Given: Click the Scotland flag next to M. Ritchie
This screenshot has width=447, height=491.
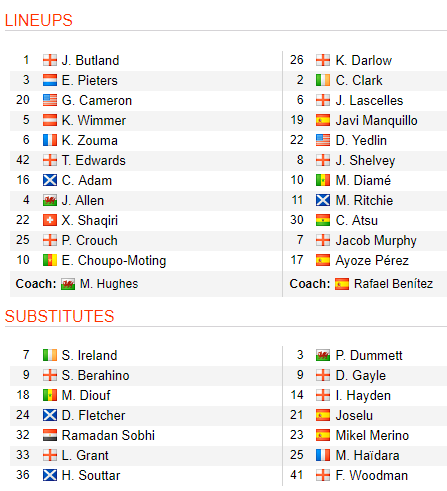Looking at the screenshot, I should [323, 200].
